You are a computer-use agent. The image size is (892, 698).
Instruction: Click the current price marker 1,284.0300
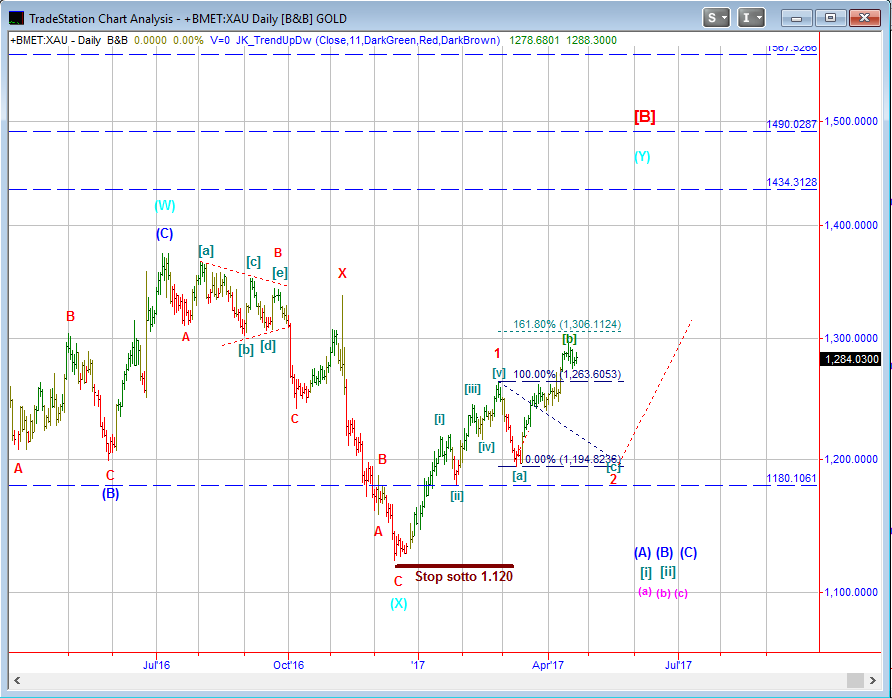[851, 359]
